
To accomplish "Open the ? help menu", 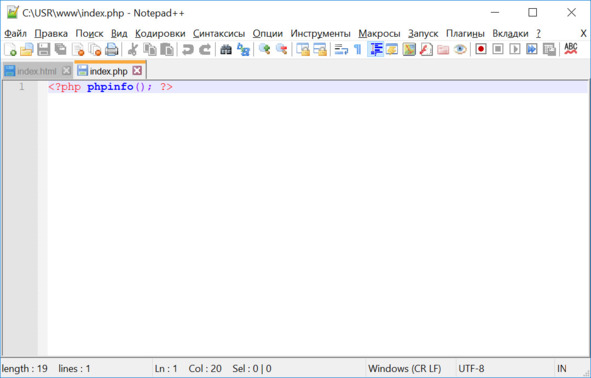I will (539, 34).
